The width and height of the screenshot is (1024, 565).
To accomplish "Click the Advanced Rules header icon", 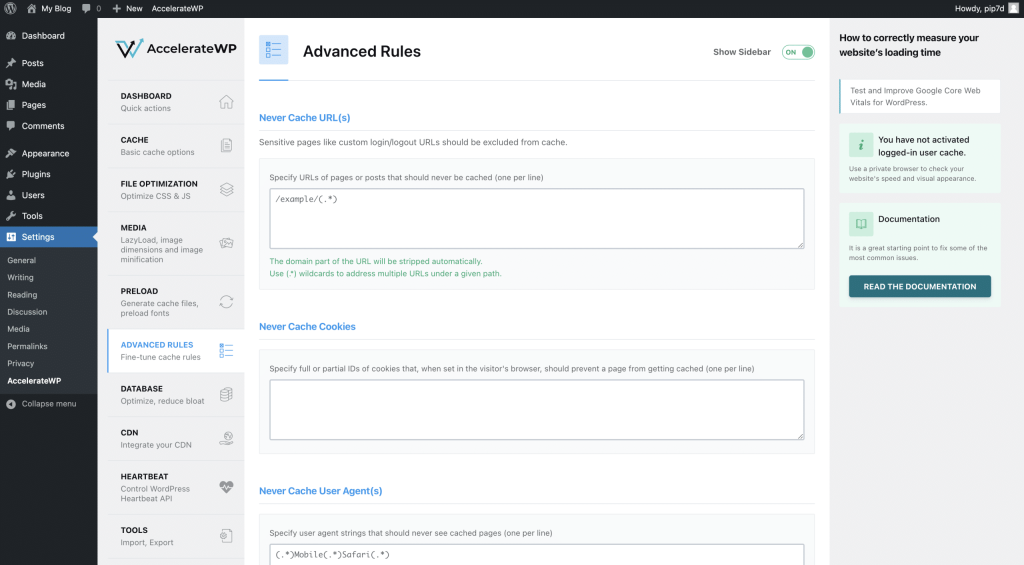I will click(x=273, y=50).
